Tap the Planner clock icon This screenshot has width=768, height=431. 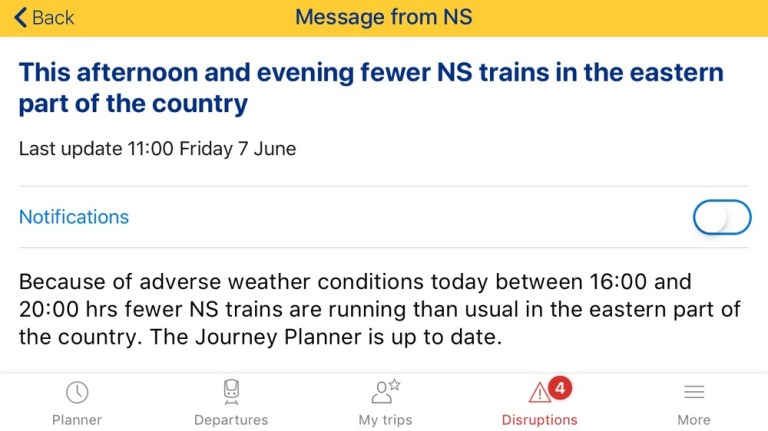click(77, 392)
